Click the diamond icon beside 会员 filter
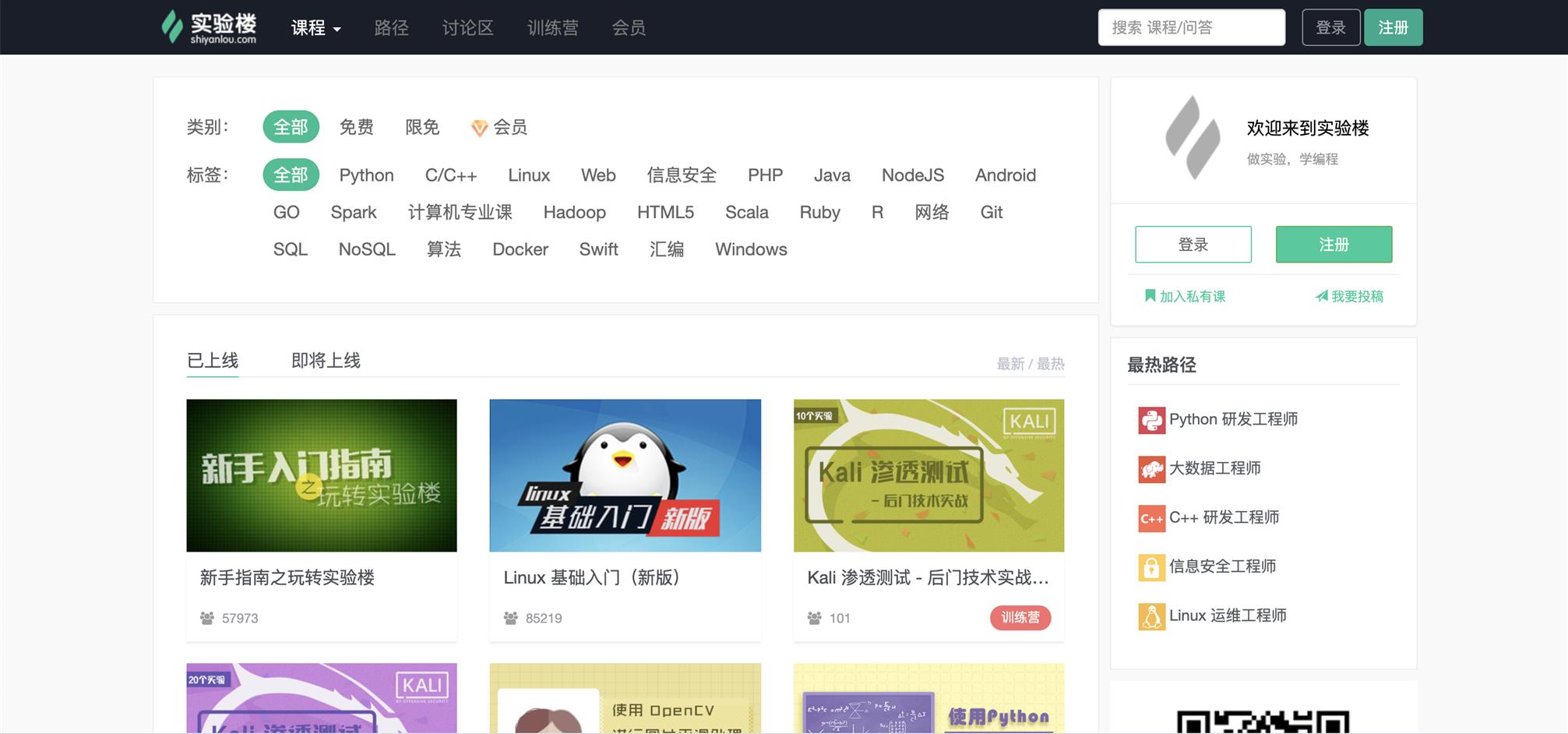This screenshot has height=734, width=1568. click(479, 128)
